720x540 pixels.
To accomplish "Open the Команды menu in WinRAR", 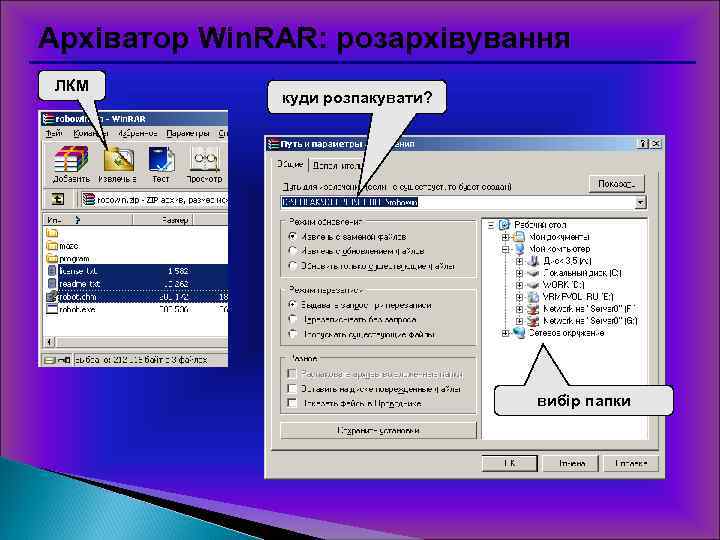I will click(90, 133).
